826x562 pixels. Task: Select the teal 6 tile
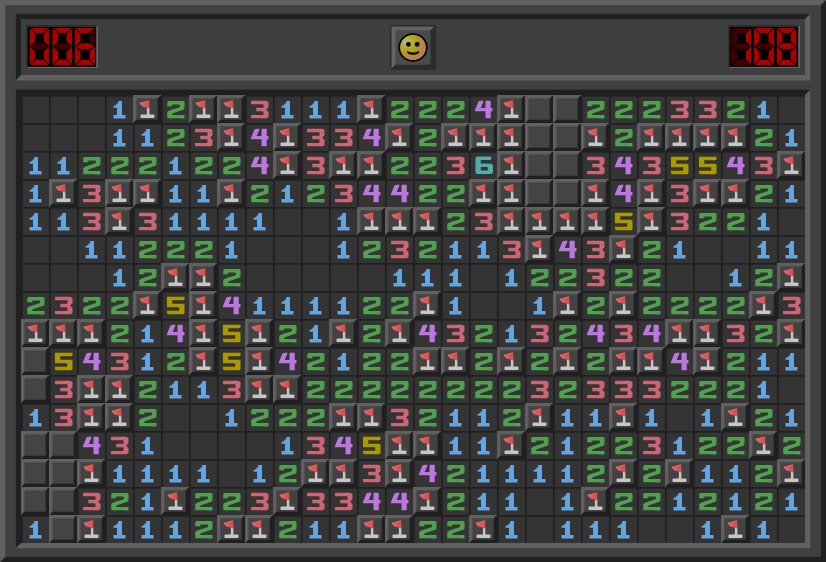[x=484, y=165]
